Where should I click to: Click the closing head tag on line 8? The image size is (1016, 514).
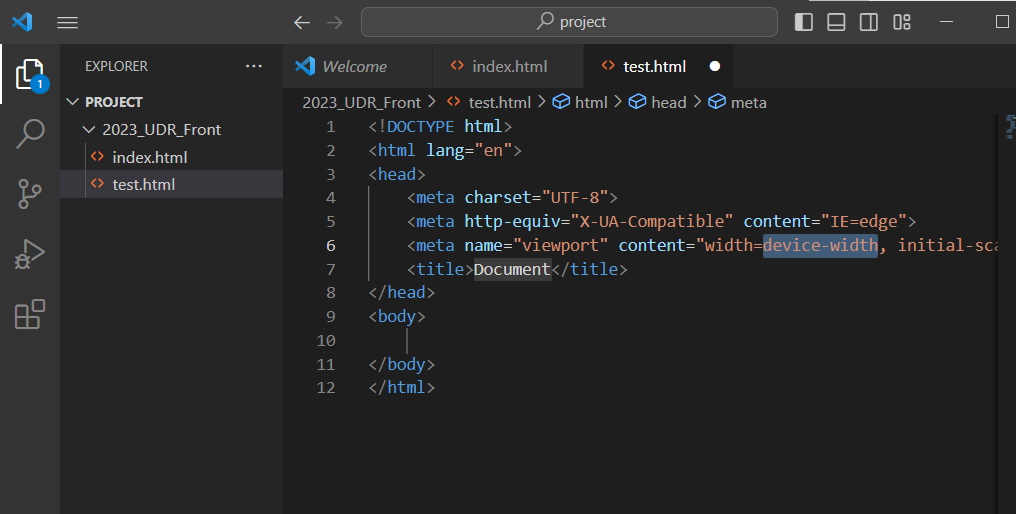pos(401,293)
